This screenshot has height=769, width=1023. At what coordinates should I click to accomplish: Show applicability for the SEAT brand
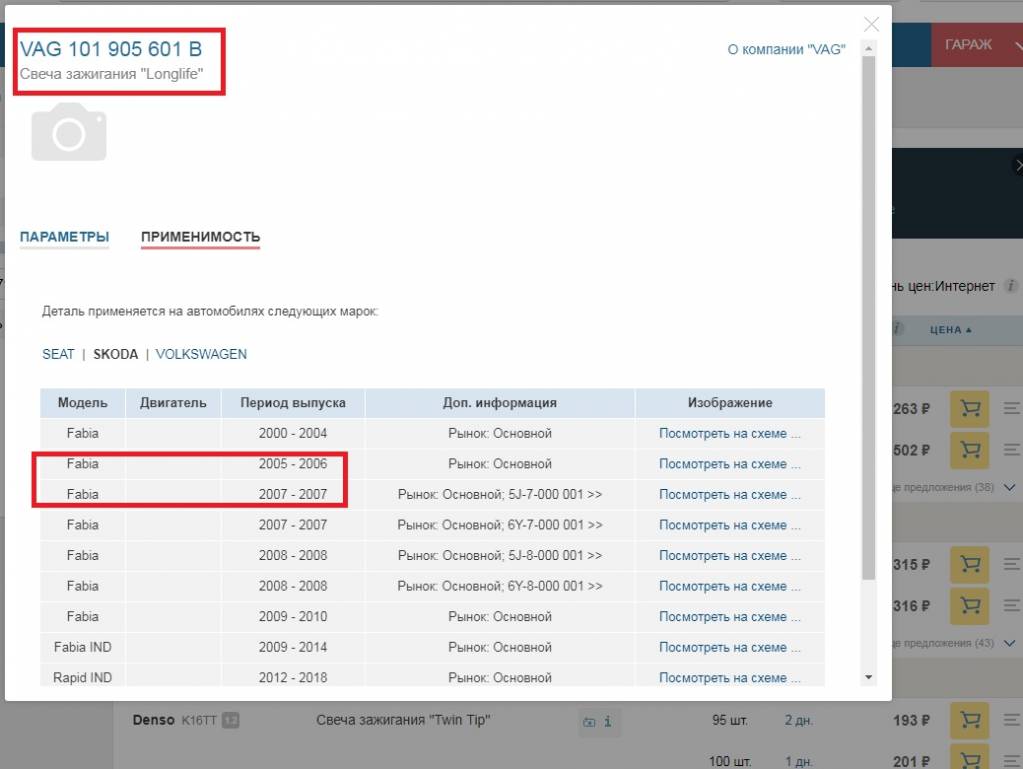58,354
